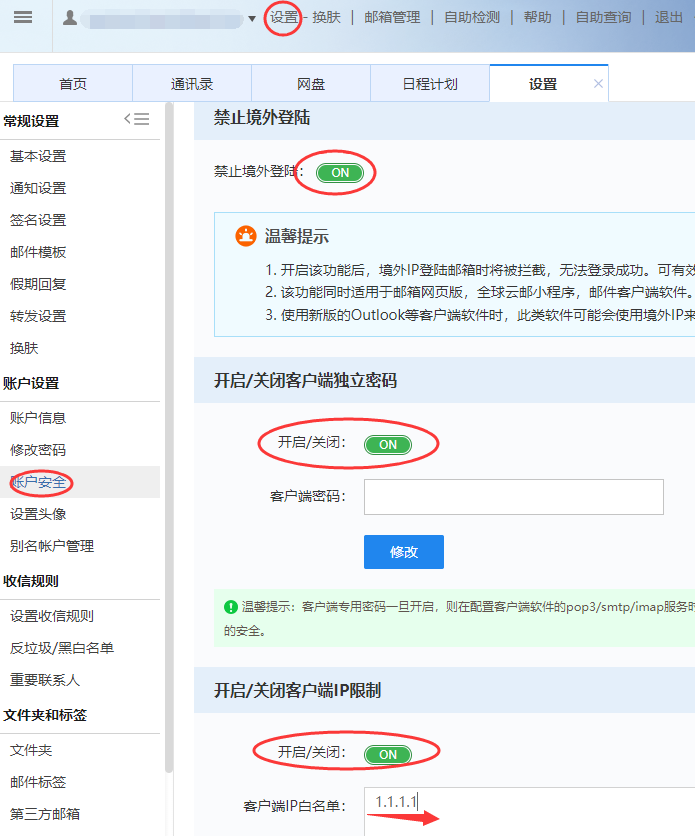Collapse the sidebar with the arrow icon
Screen dimensions: 695x836
pos(136,119)
